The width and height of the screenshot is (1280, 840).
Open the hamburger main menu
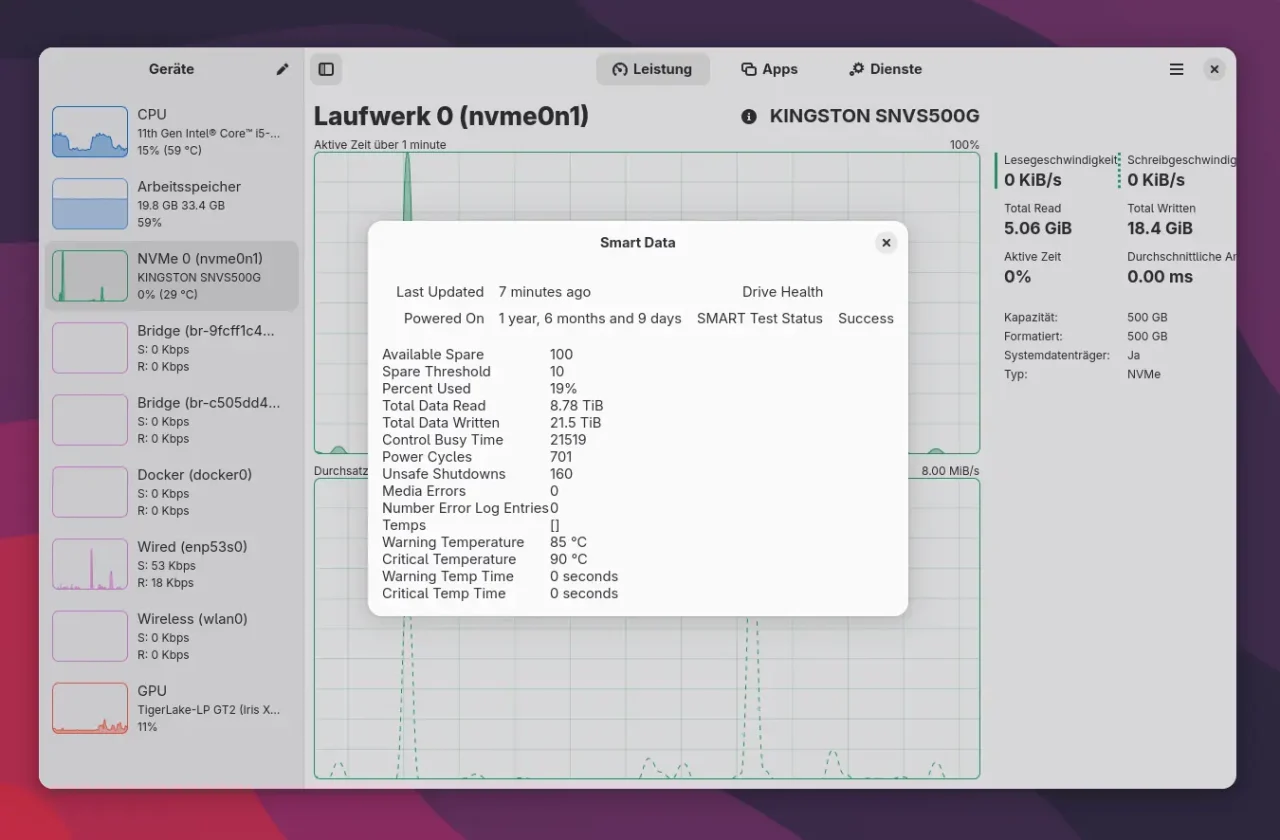pyautogui.click(x=1176, y=69)
